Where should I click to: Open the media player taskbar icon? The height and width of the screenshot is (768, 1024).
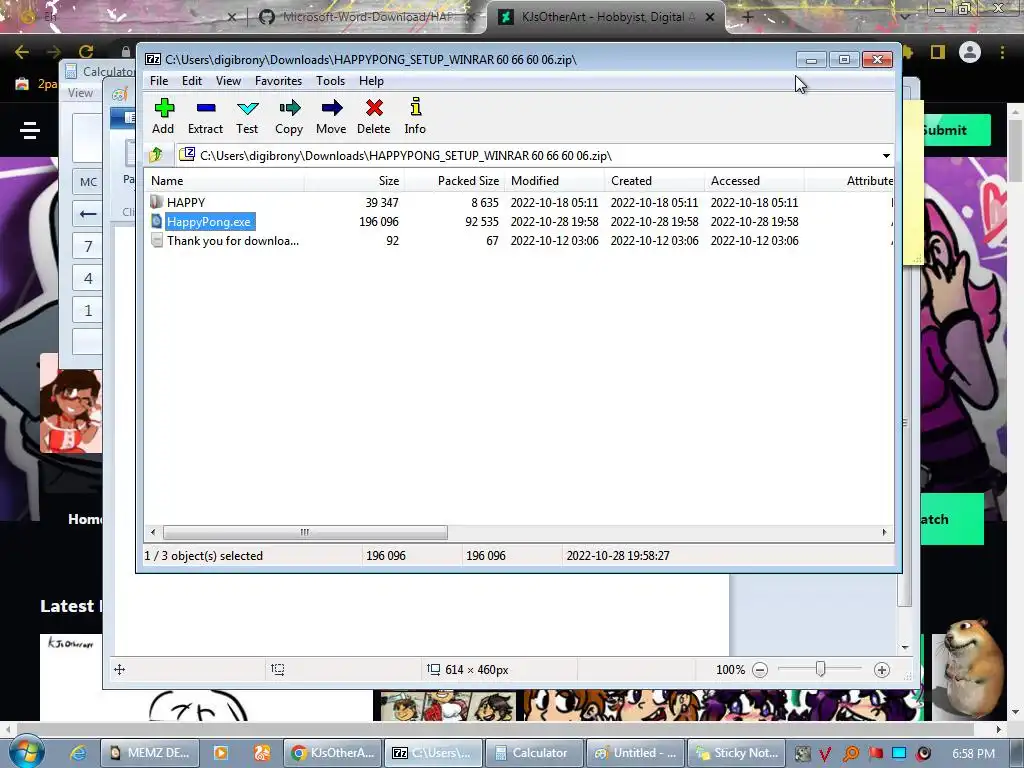tap(221, 753)
